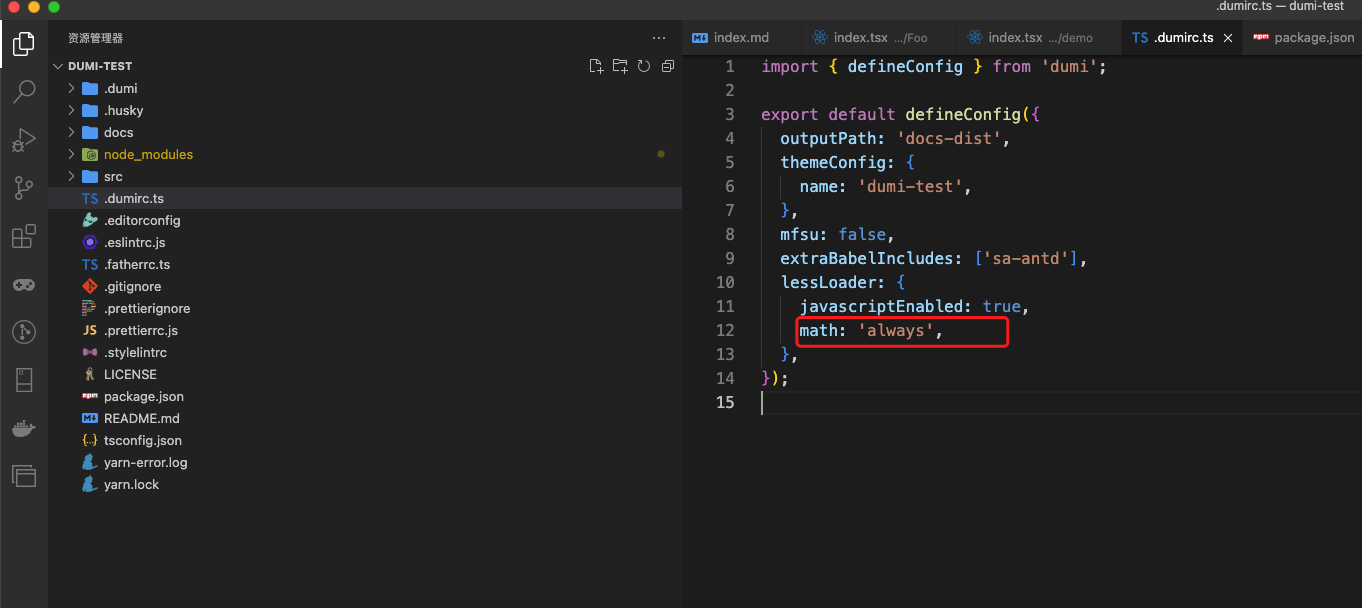Open the Extensions view
1362x608 pixels.
click(23, 235)
